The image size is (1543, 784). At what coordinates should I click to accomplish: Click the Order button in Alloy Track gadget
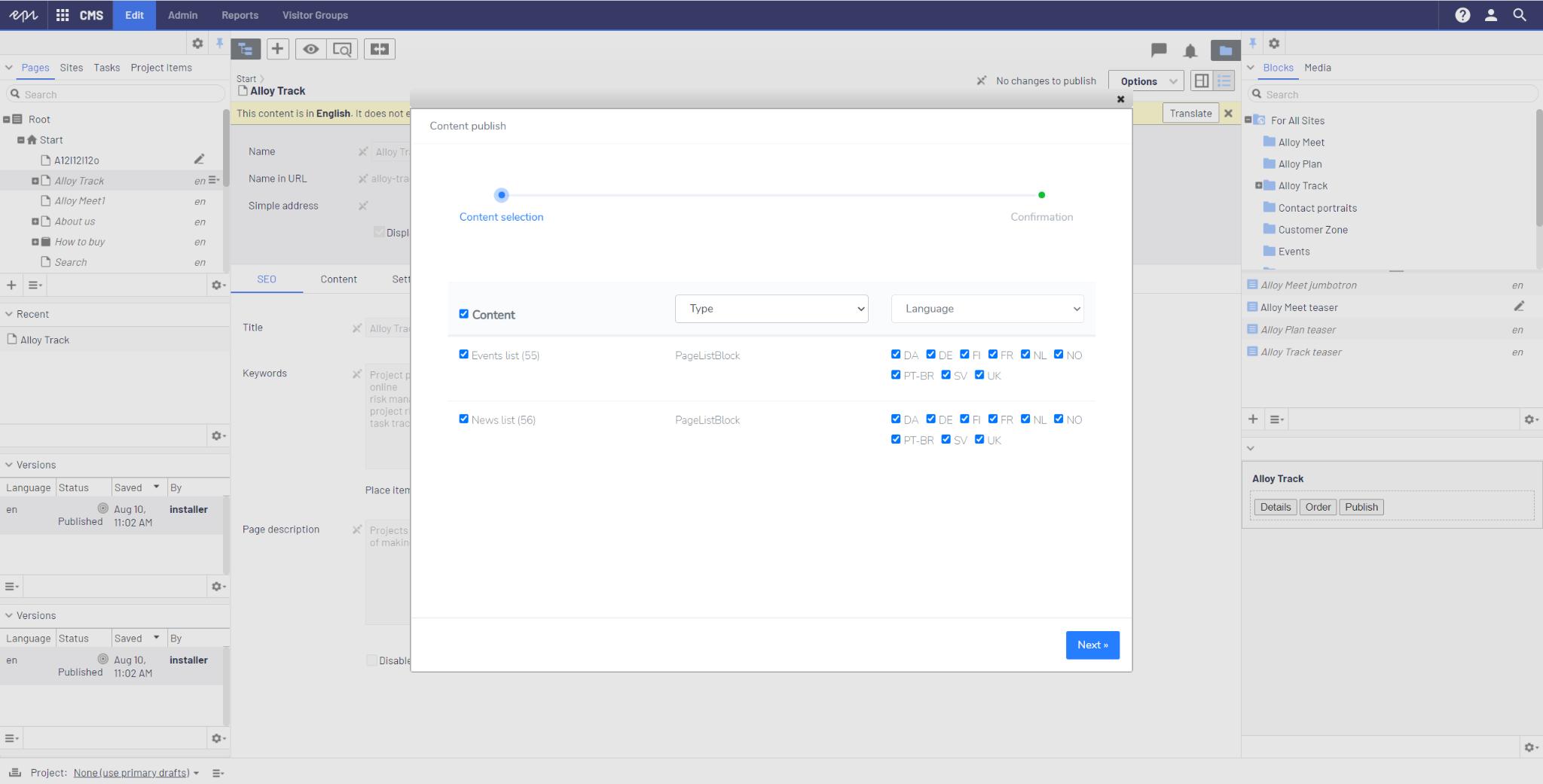click(1318, 507)
